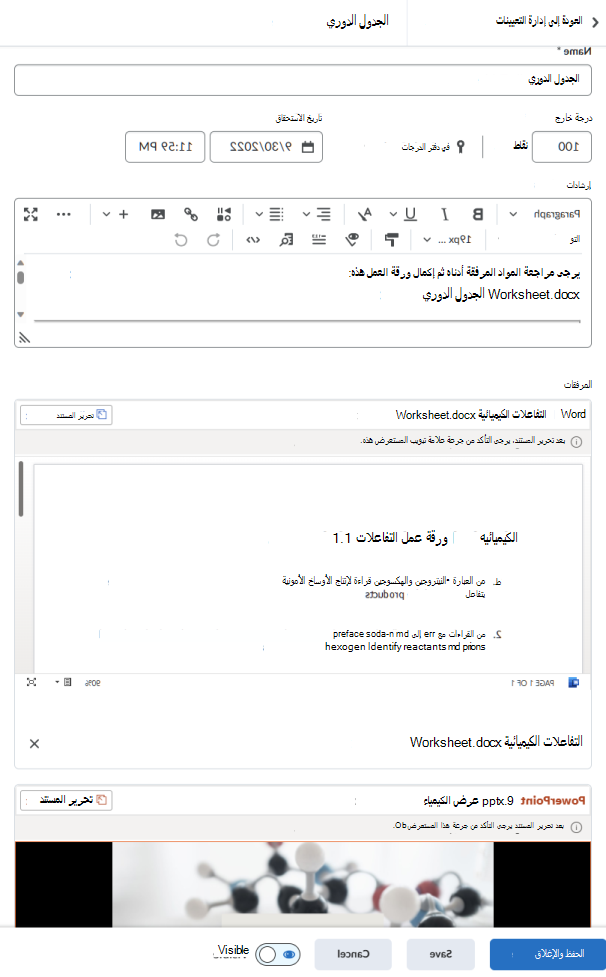The width and height of the screenshot is (606, 977).
Task: Click the pin icon beside the grade book label
Action: [x=461, y=147]
